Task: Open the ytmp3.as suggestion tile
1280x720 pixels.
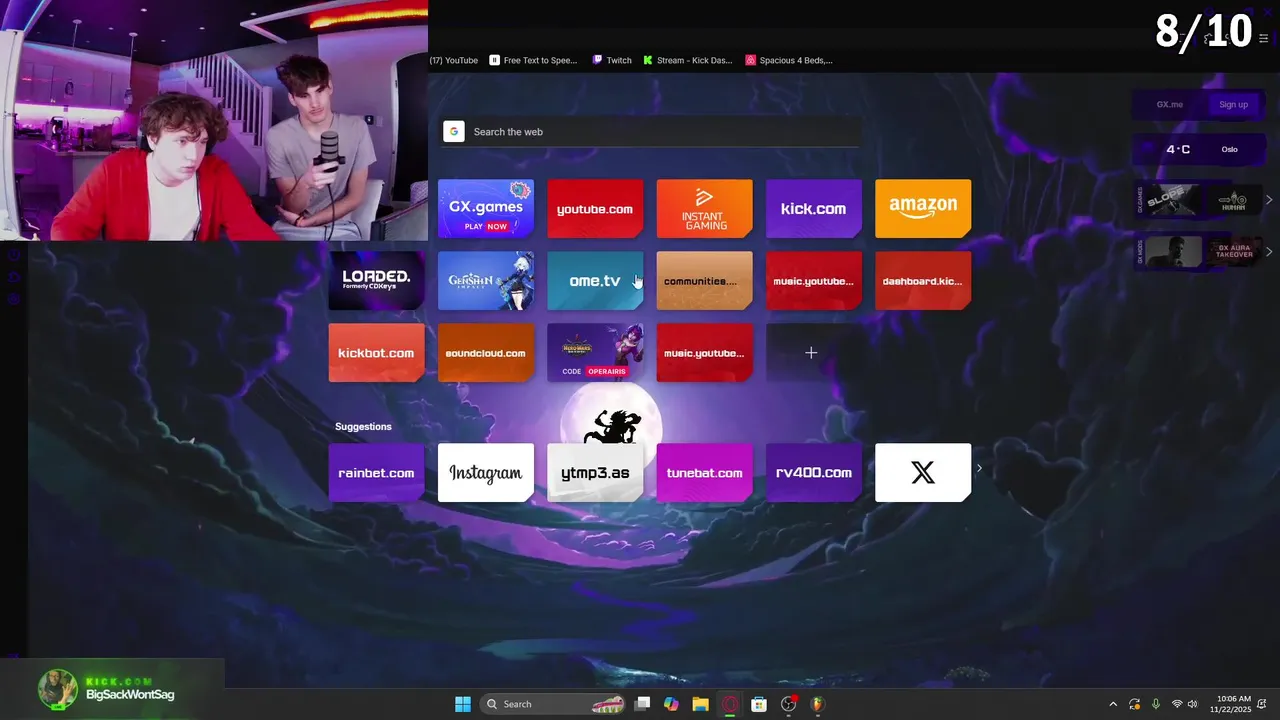Action: pos(595,473)
